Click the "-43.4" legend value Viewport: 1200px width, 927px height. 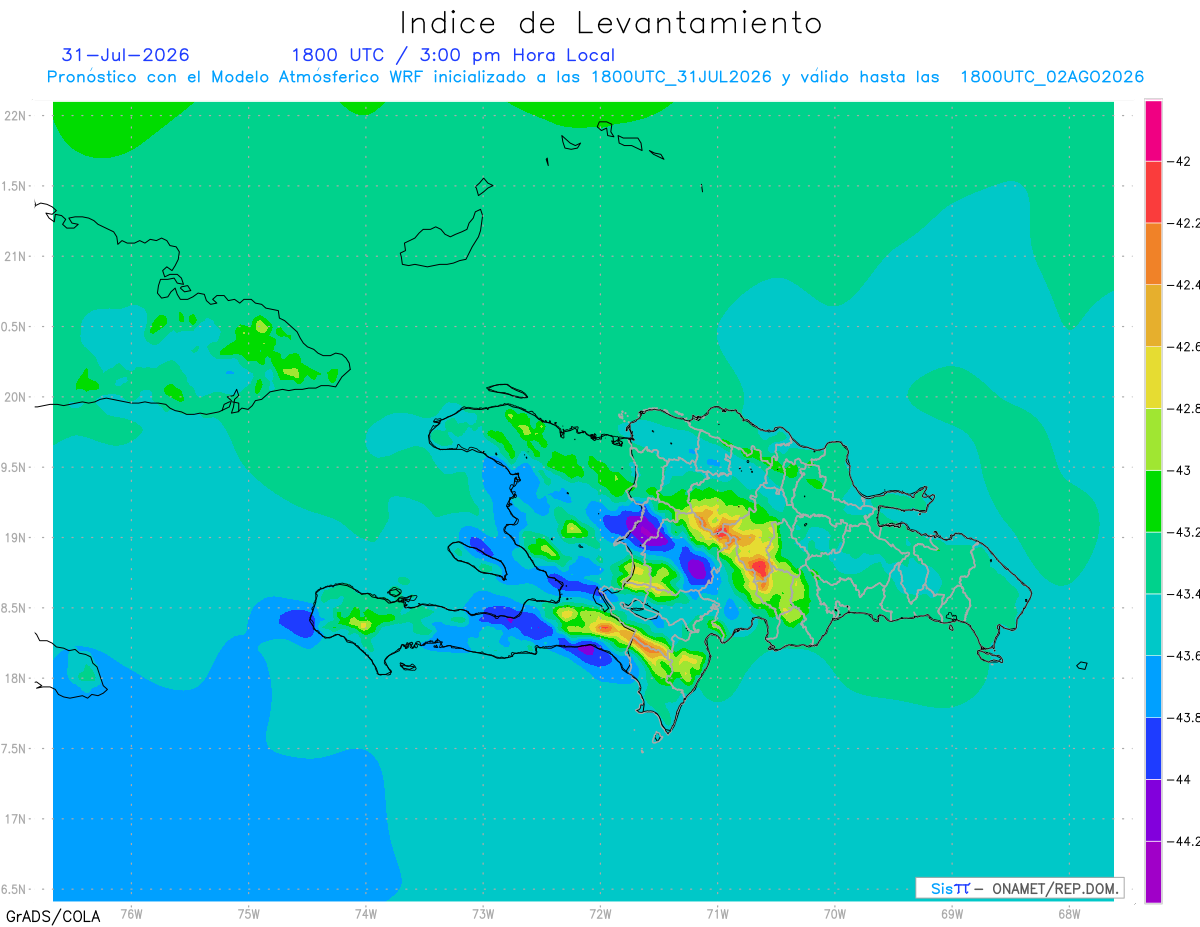coord(1183,594)
